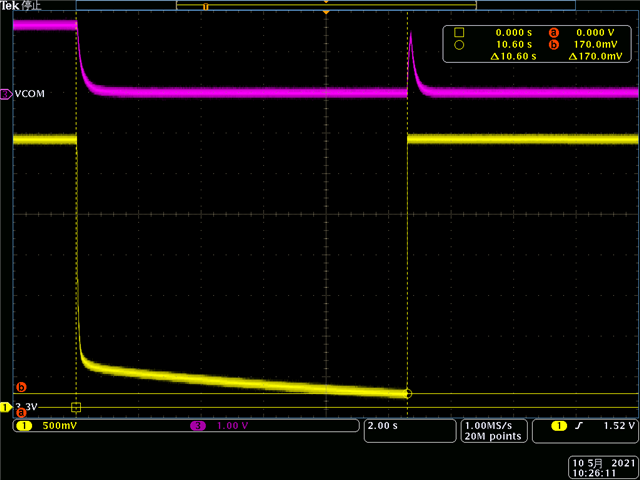The width and height of the screenshot is (640, 480).
Task: Select the orange cursor 'b' marker
Action: click(x=21, y=387)
